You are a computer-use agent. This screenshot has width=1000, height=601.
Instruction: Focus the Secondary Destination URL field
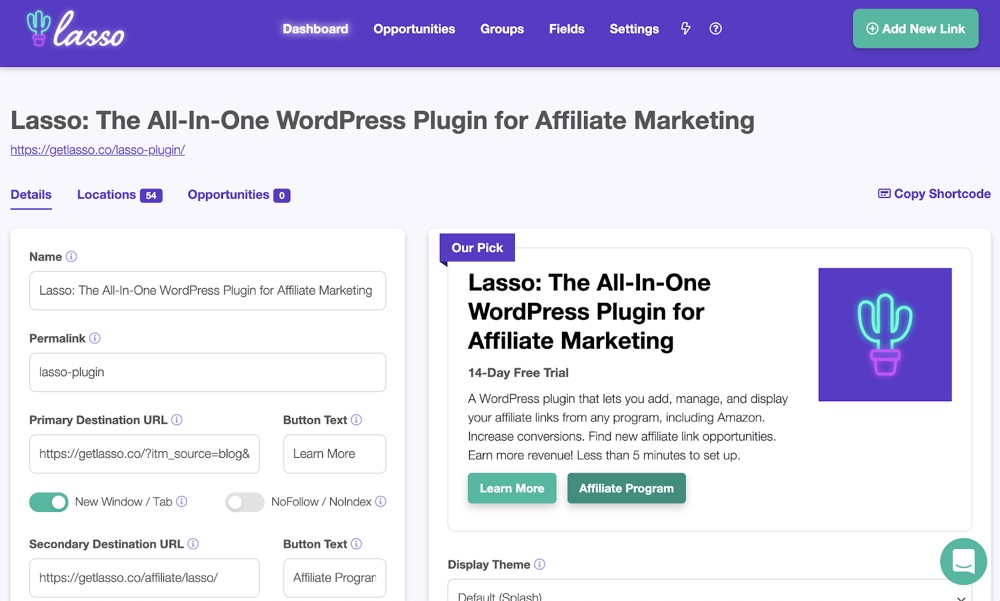pos(144,578)
